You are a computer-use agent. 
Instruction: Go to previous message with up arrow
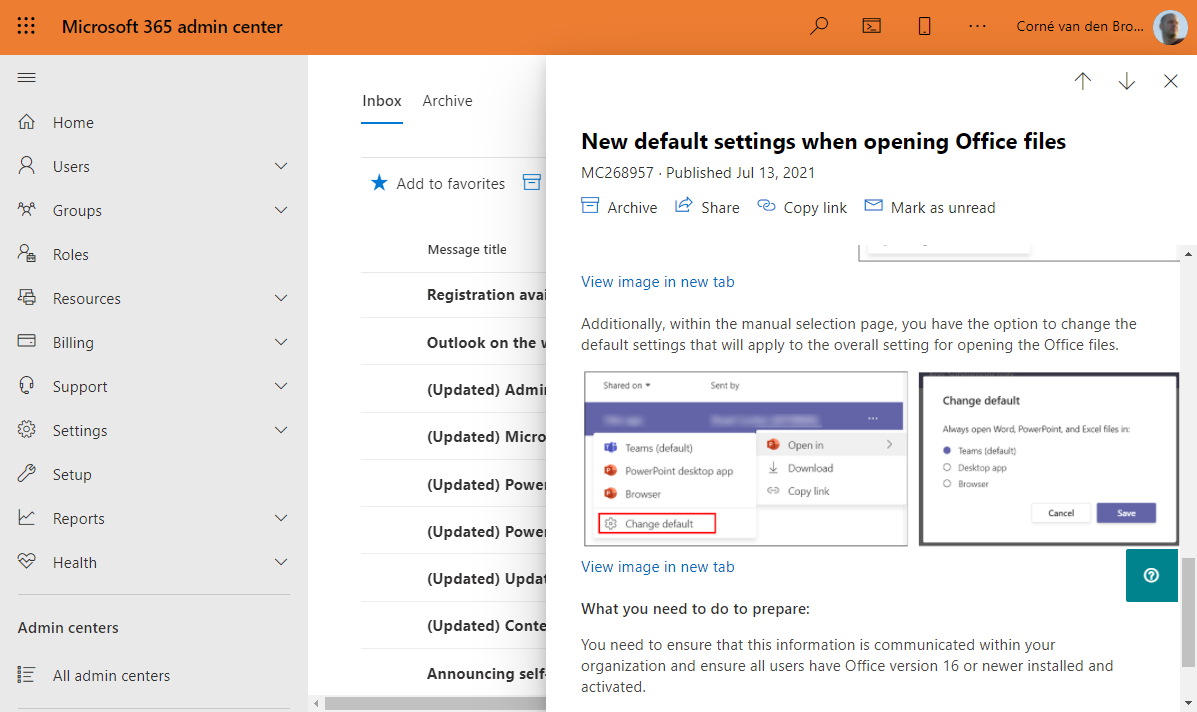click(x=1082, y=81)
